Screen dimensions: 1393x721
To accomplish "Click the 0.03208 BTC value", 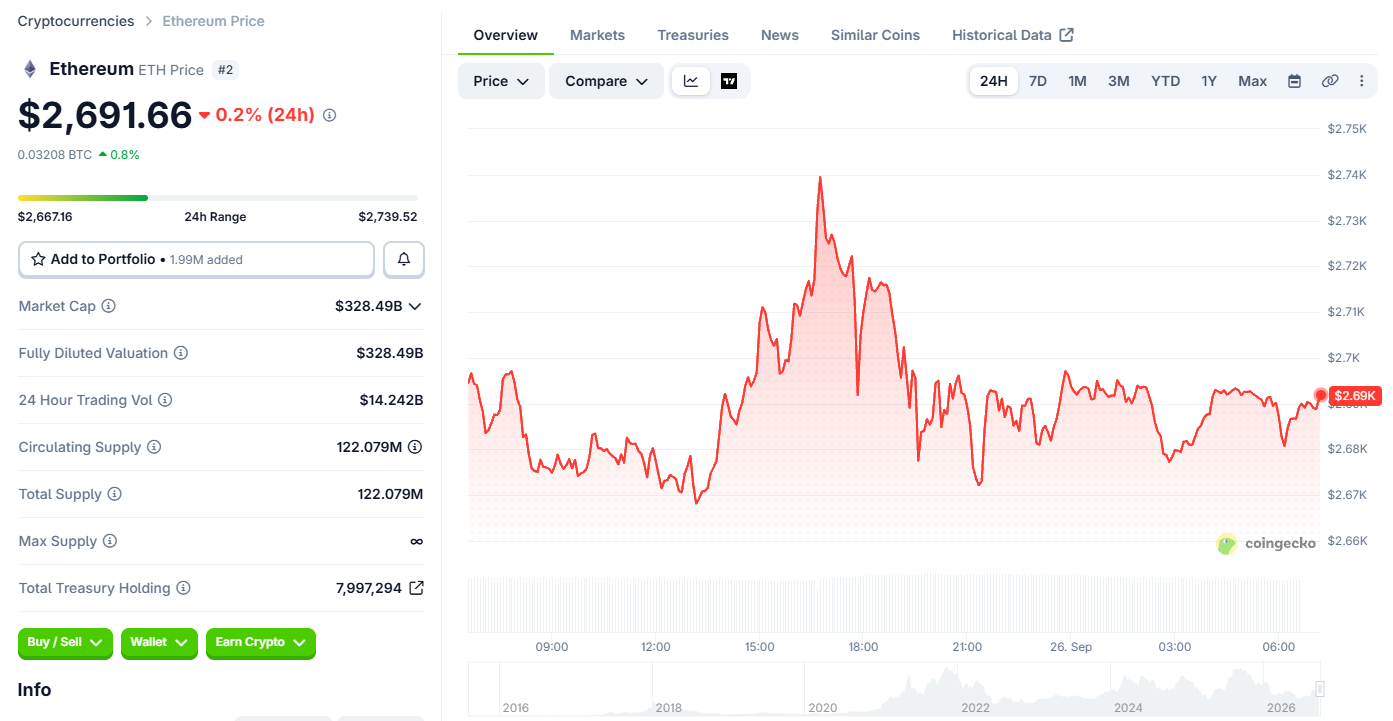I will [x=55, y=155].
